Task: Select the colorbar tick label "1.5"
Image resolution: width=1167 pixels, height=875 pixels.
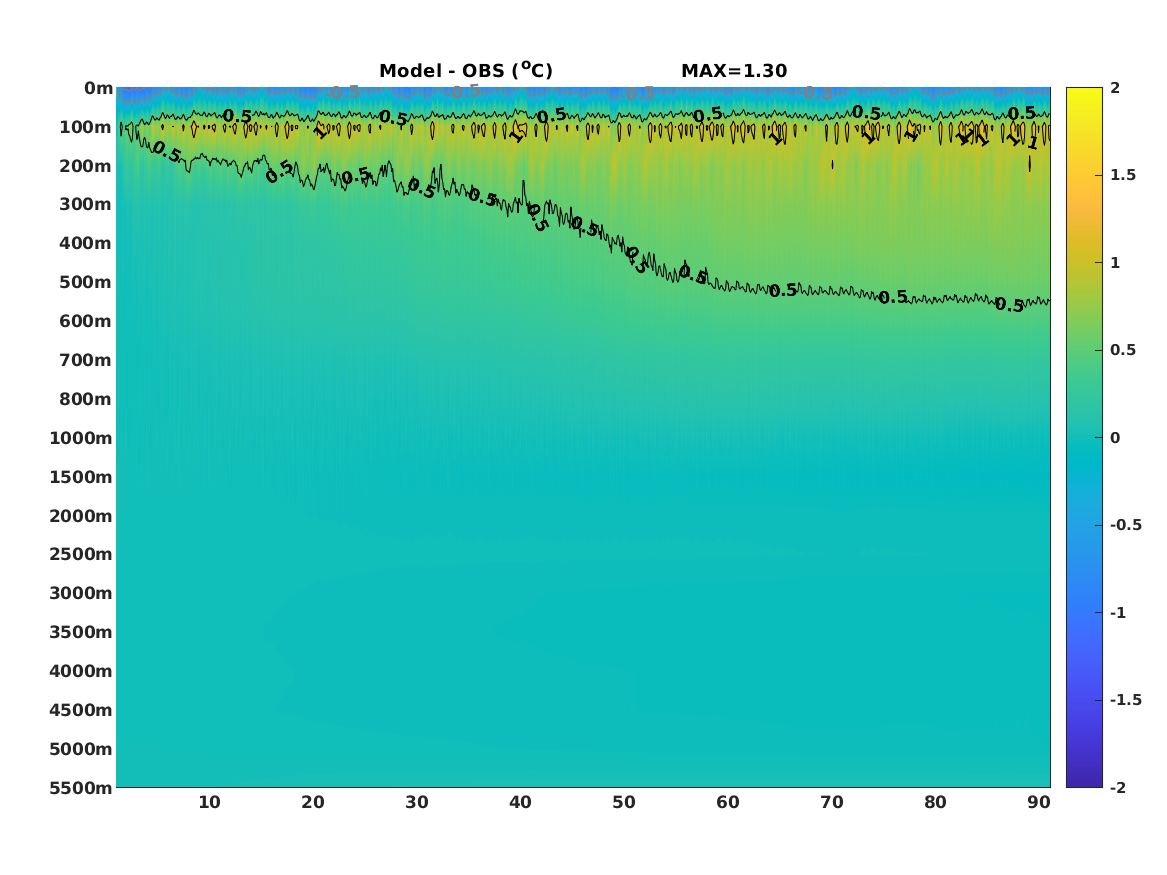Action: click(1123, 176)
